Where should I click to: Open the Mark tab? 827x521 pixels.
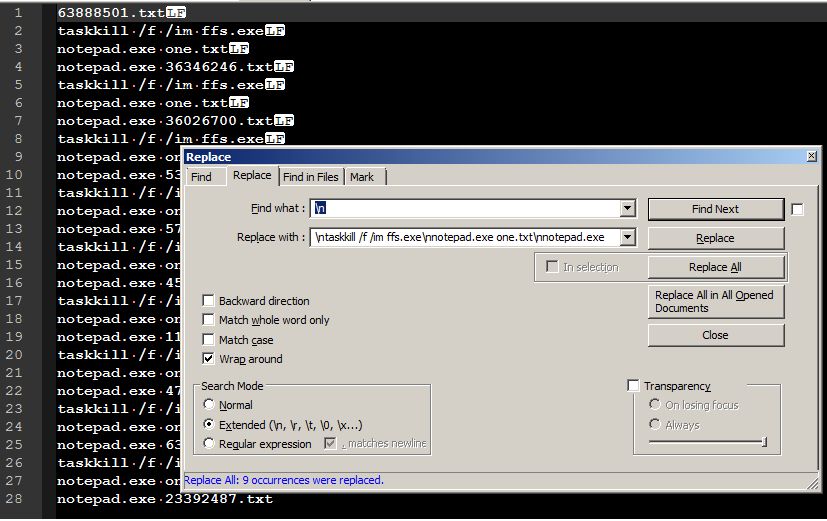coord(362,177)
